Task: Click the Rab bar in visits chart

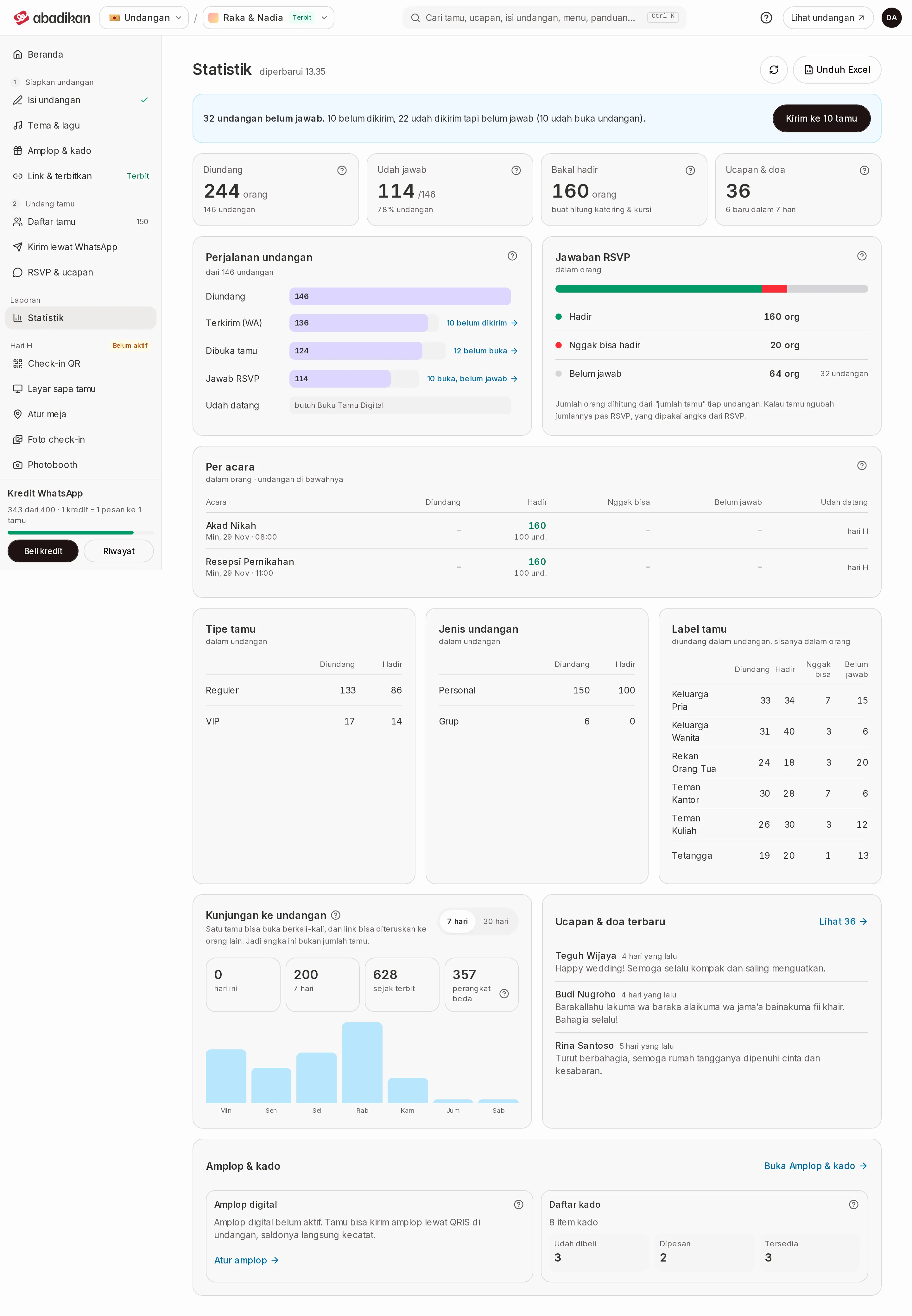Action: click(362, 1062)
